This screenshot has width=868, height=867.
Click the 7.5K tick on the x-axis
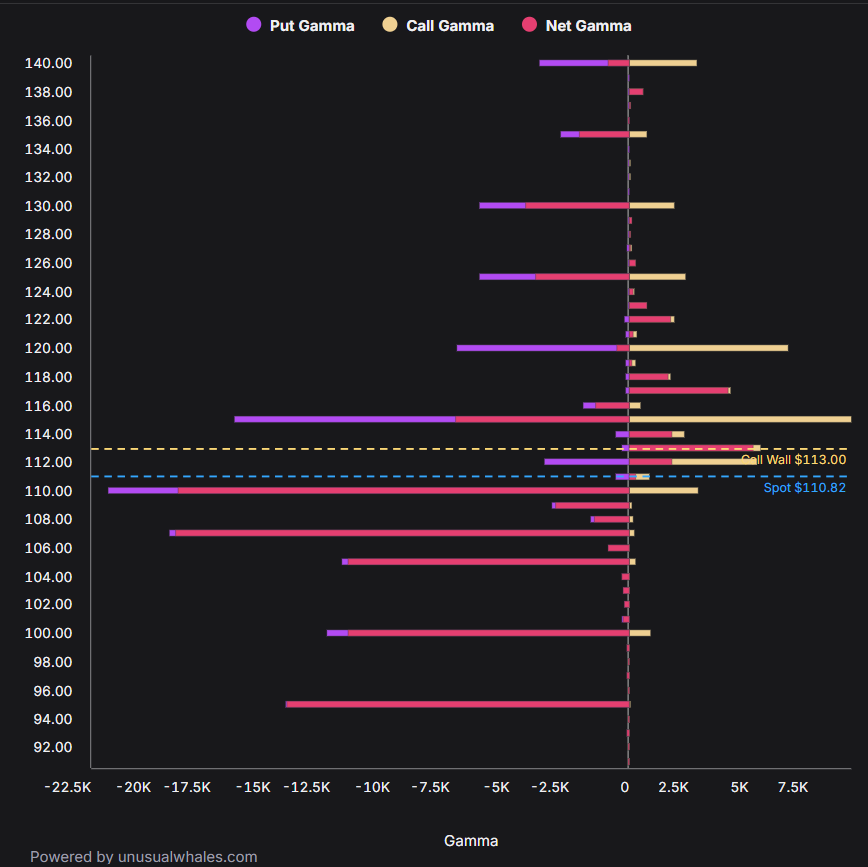pyautogui.click(x=793, y=787)
